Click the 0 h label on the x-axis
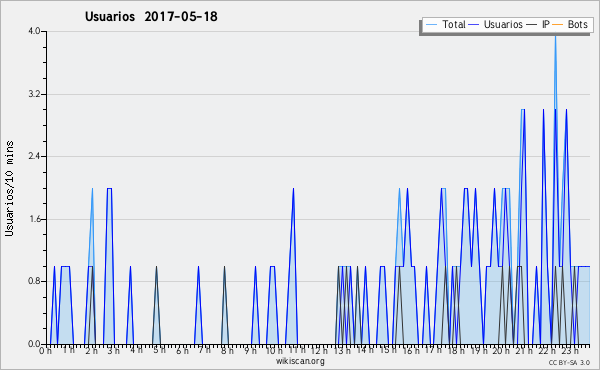 click(45, 350)
